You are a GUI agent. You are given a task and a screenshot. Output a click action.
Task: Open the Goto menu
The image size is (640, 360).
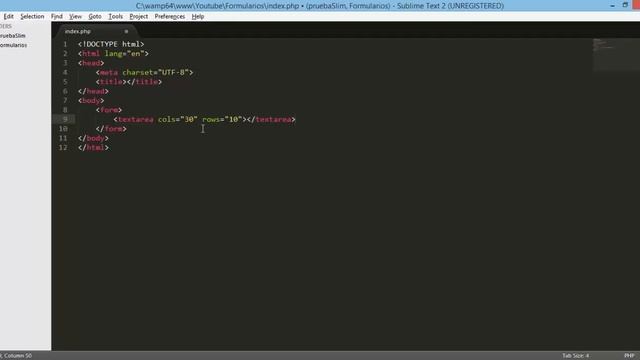[x=95, y=16]
